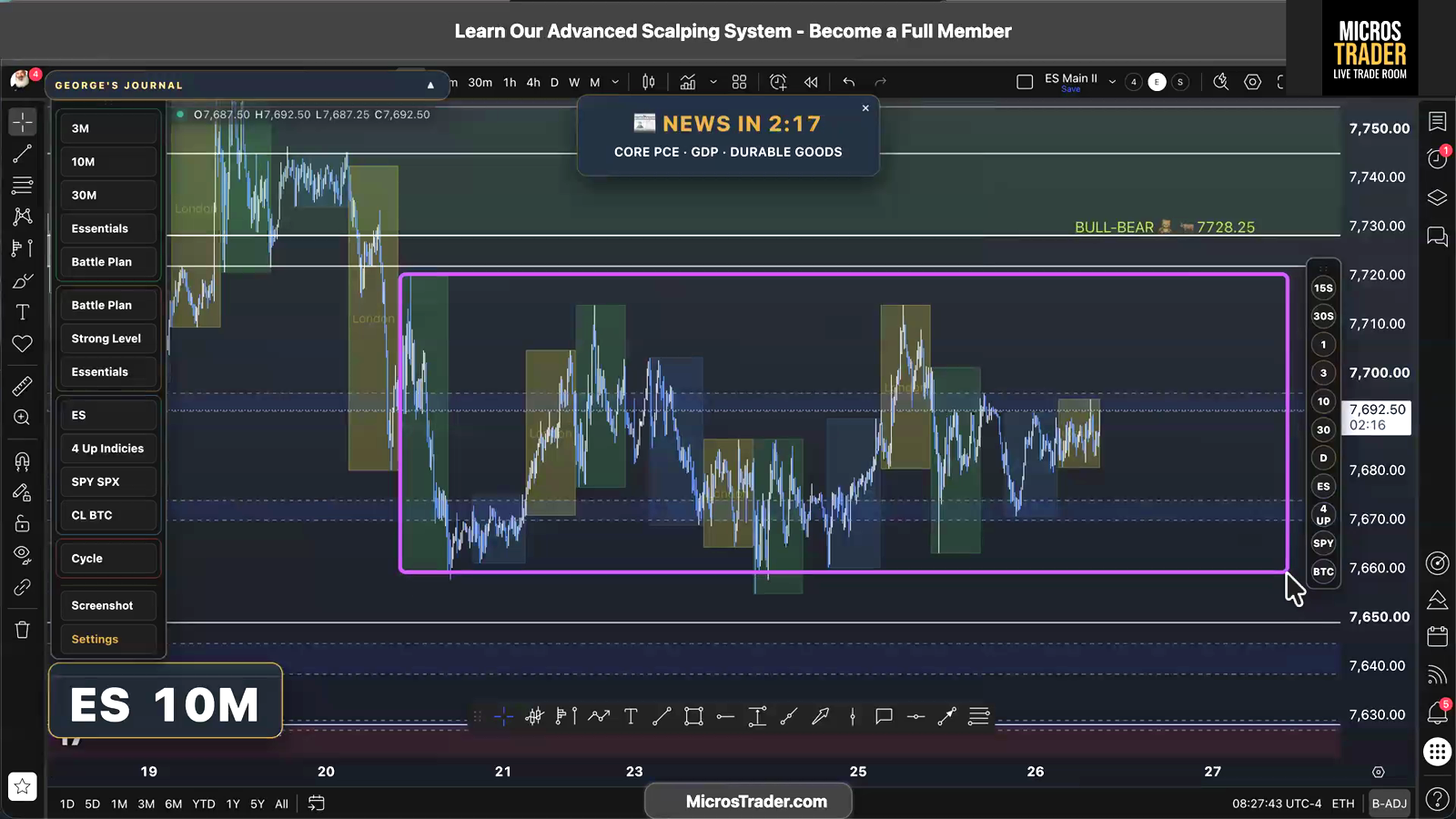Open the ETH session dropdown
The height and width of the screenshot is (819, 1456).
pyautogui.click(x=1343, y=804)
